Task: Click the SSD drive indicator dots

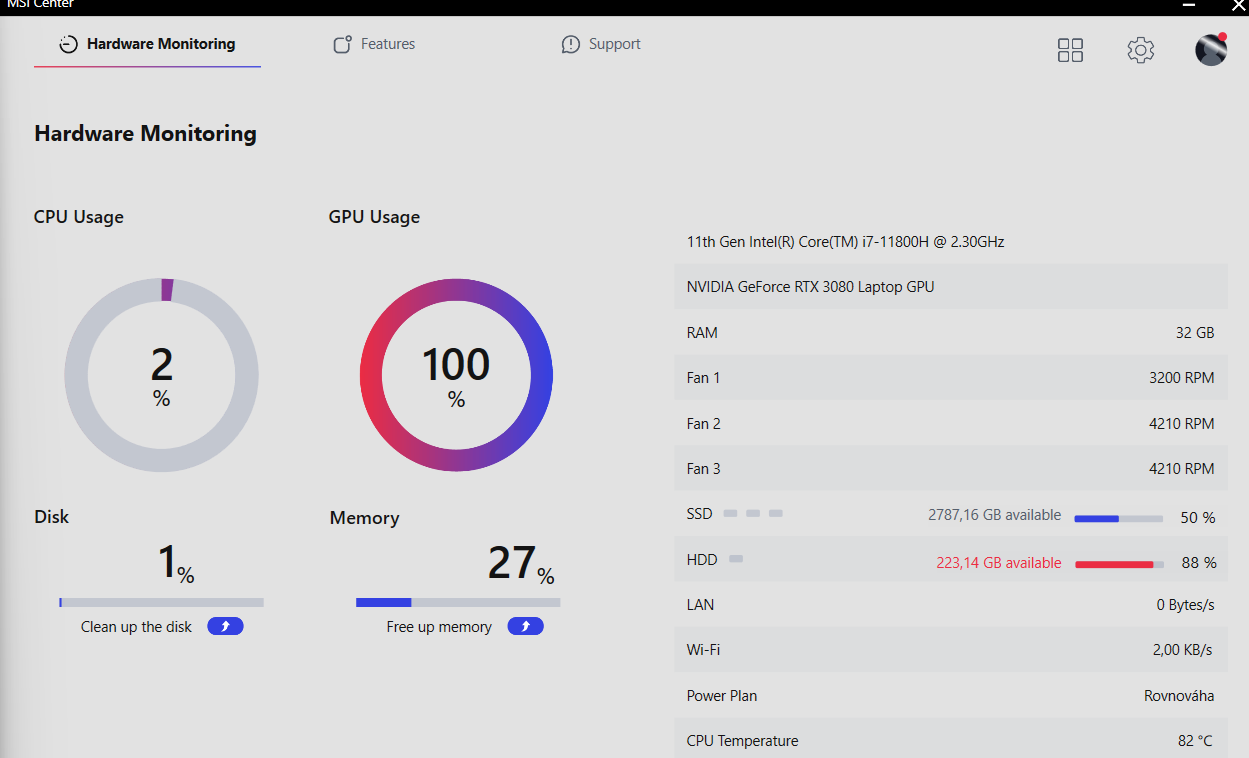Action: tap(753, 514)
